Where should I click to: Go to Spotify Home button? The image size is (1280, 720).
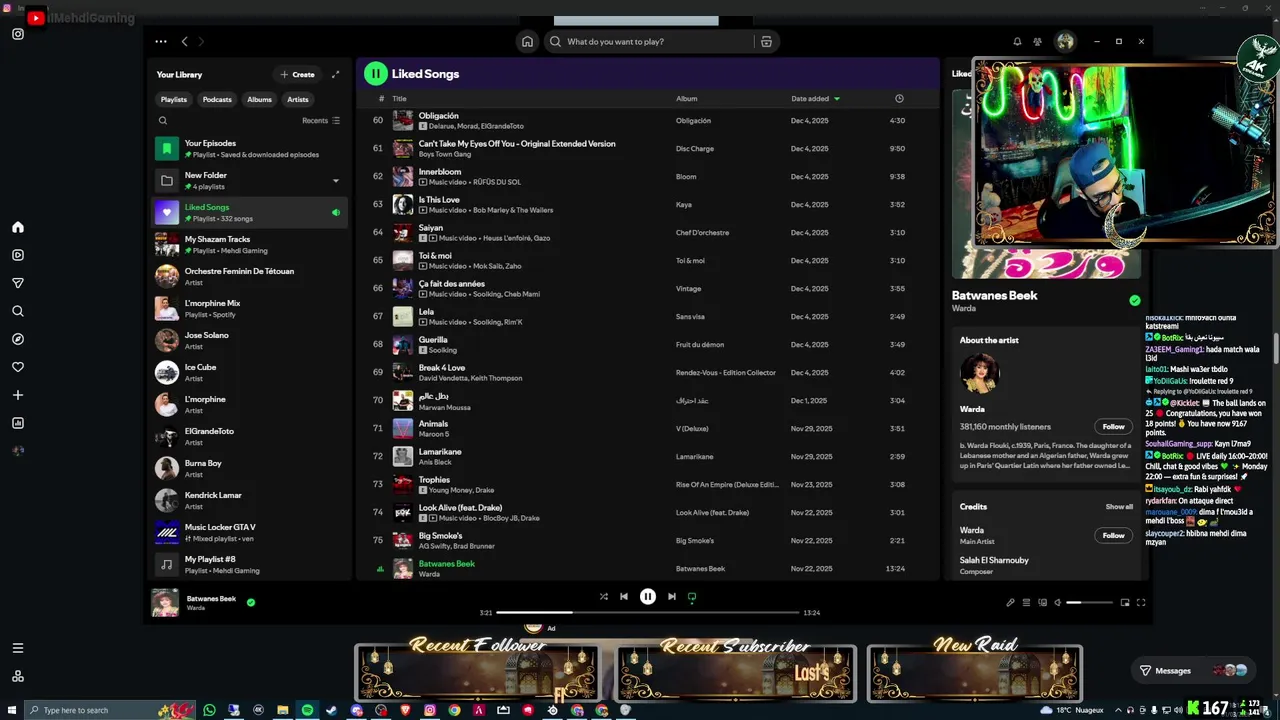point(527,42)
